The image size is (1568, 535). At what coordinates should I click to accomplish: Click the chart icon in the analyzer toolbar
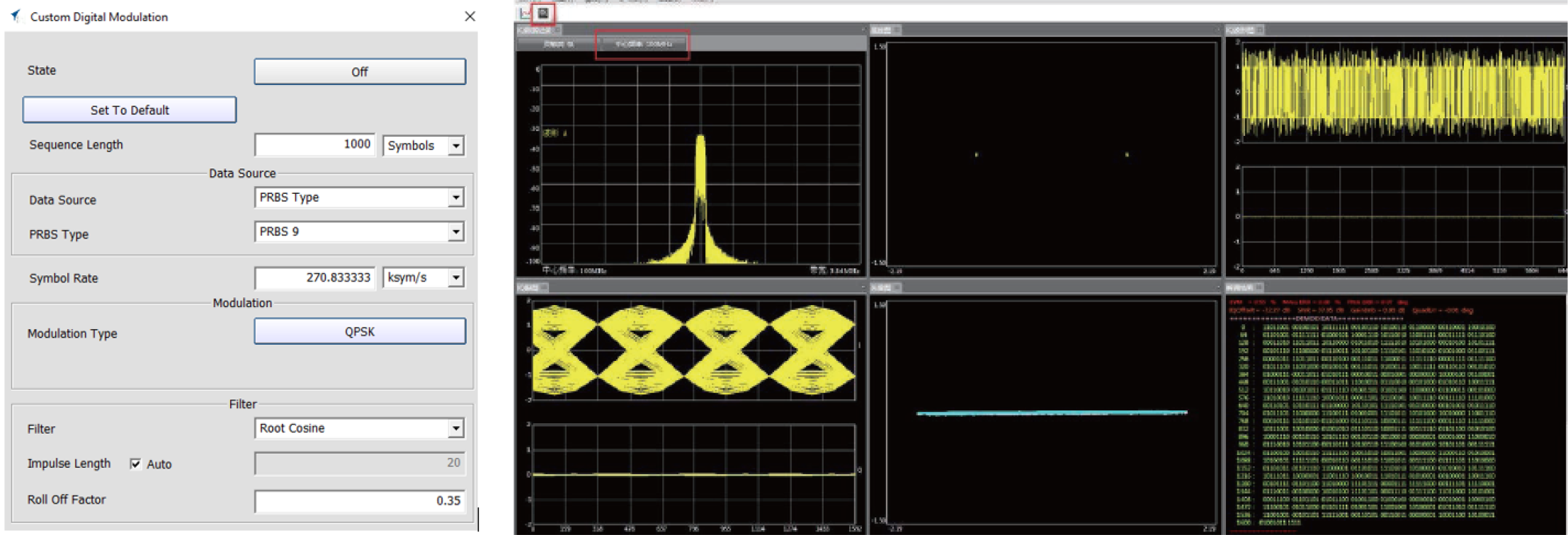[525, 13]
